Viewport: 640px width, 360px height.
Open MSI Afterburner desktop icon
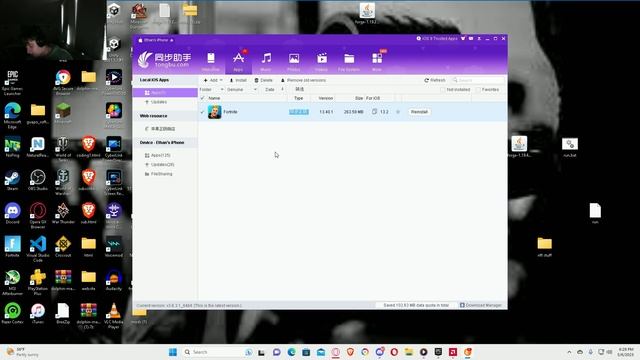(12, 282)
